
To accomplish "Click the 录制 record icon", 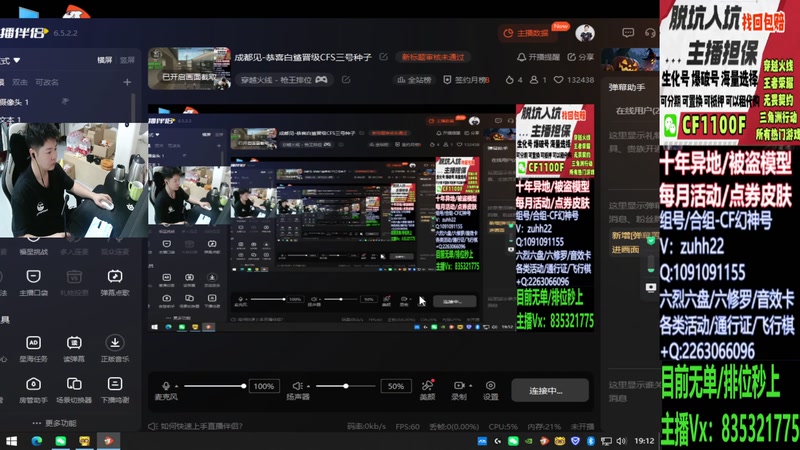I will [x=459, y=386].
